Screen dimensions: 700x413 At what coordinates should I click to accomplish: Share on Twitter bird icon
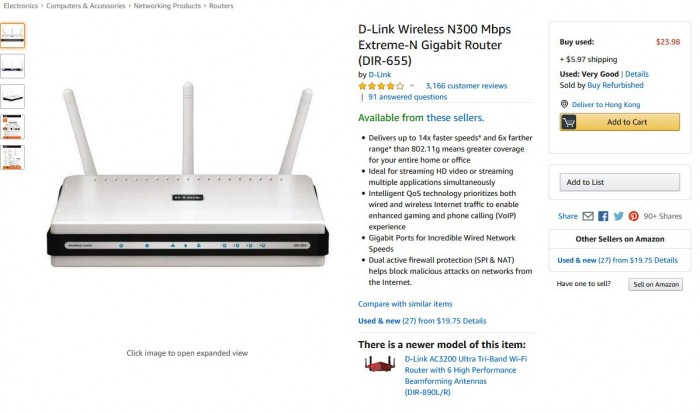pyautogui.click(x=618, y=216)
